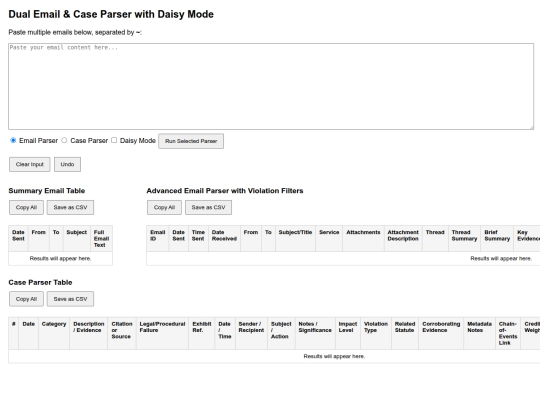540x405 pixels.
Task: Select the Email Parser radio button
Action: click(x=13, y=141)
